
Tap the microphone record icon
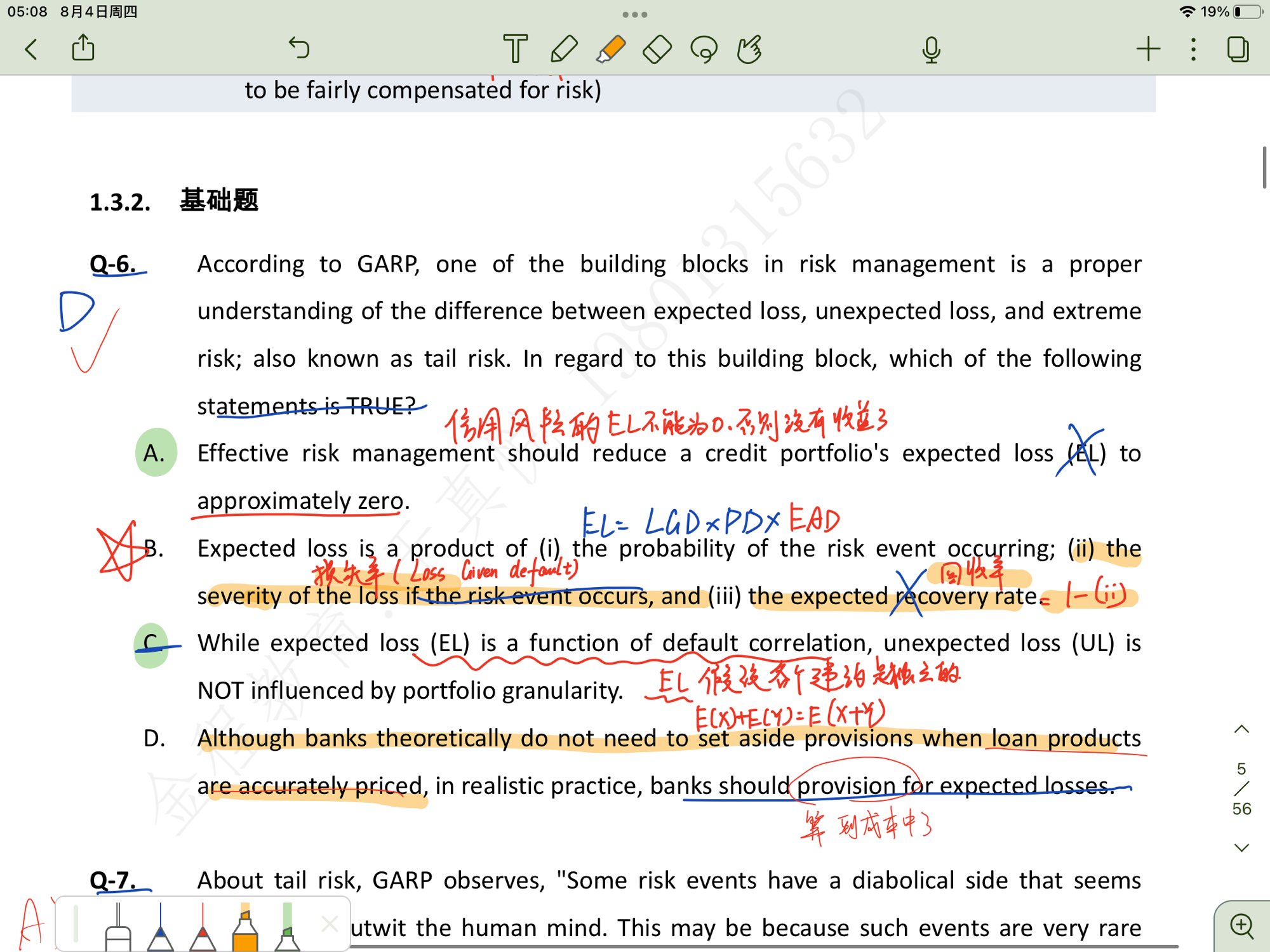pos(931,49)
